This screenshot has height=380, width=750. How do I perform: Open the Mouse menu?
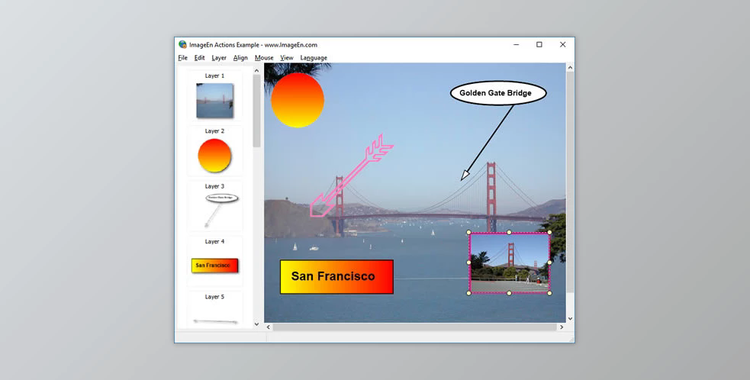(264, 58)
